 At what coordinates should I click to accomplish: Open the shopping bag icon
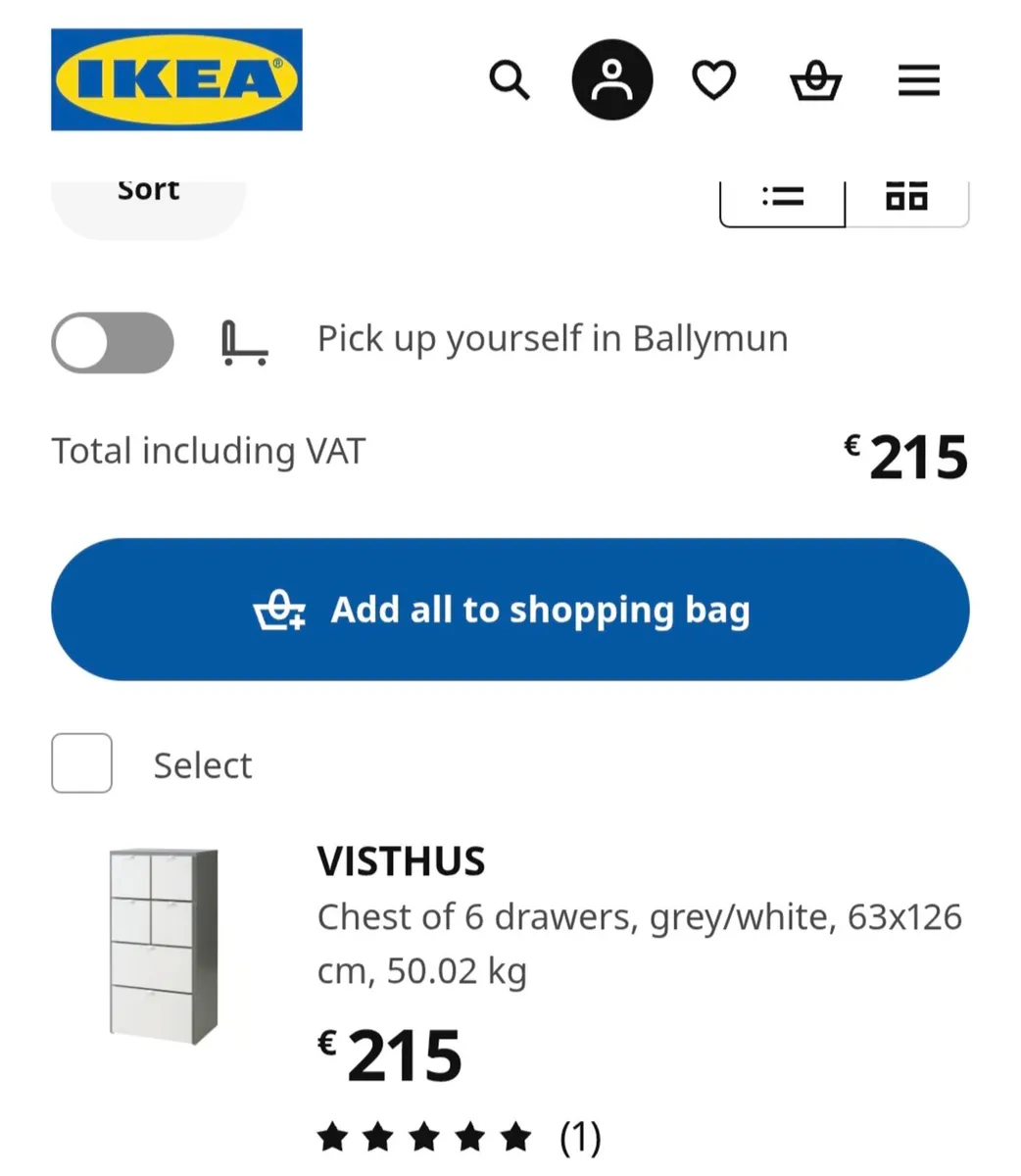pos(815,80)
